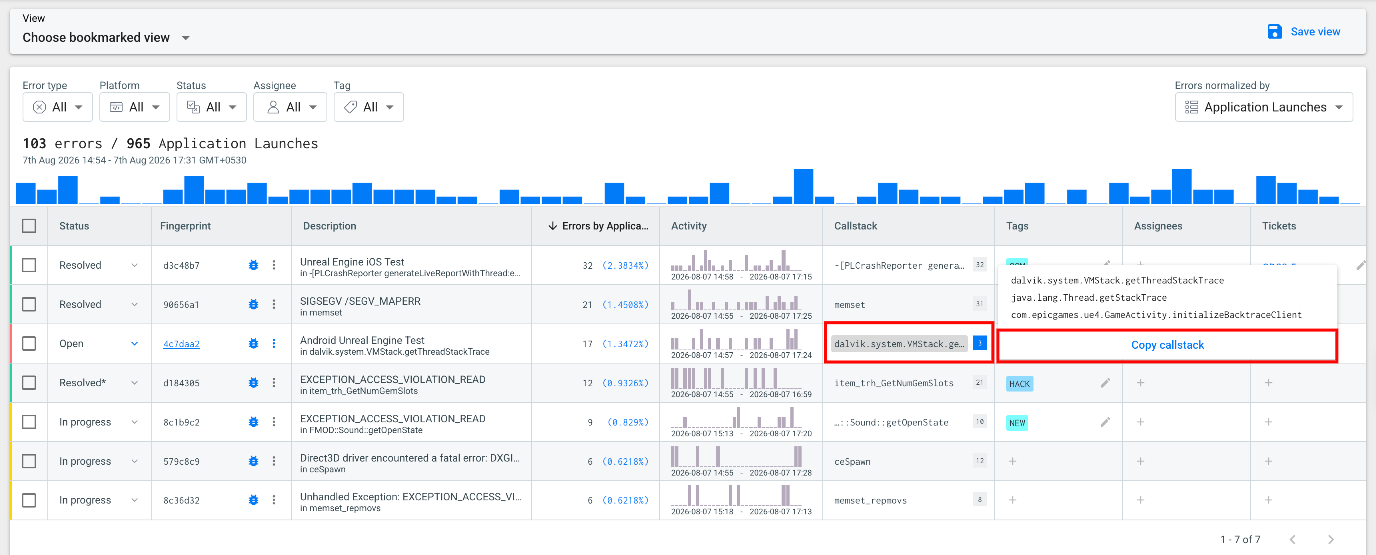The image size is (1376, 555).
Task: Open Tag filter dropdown
Action: [368, 107]
